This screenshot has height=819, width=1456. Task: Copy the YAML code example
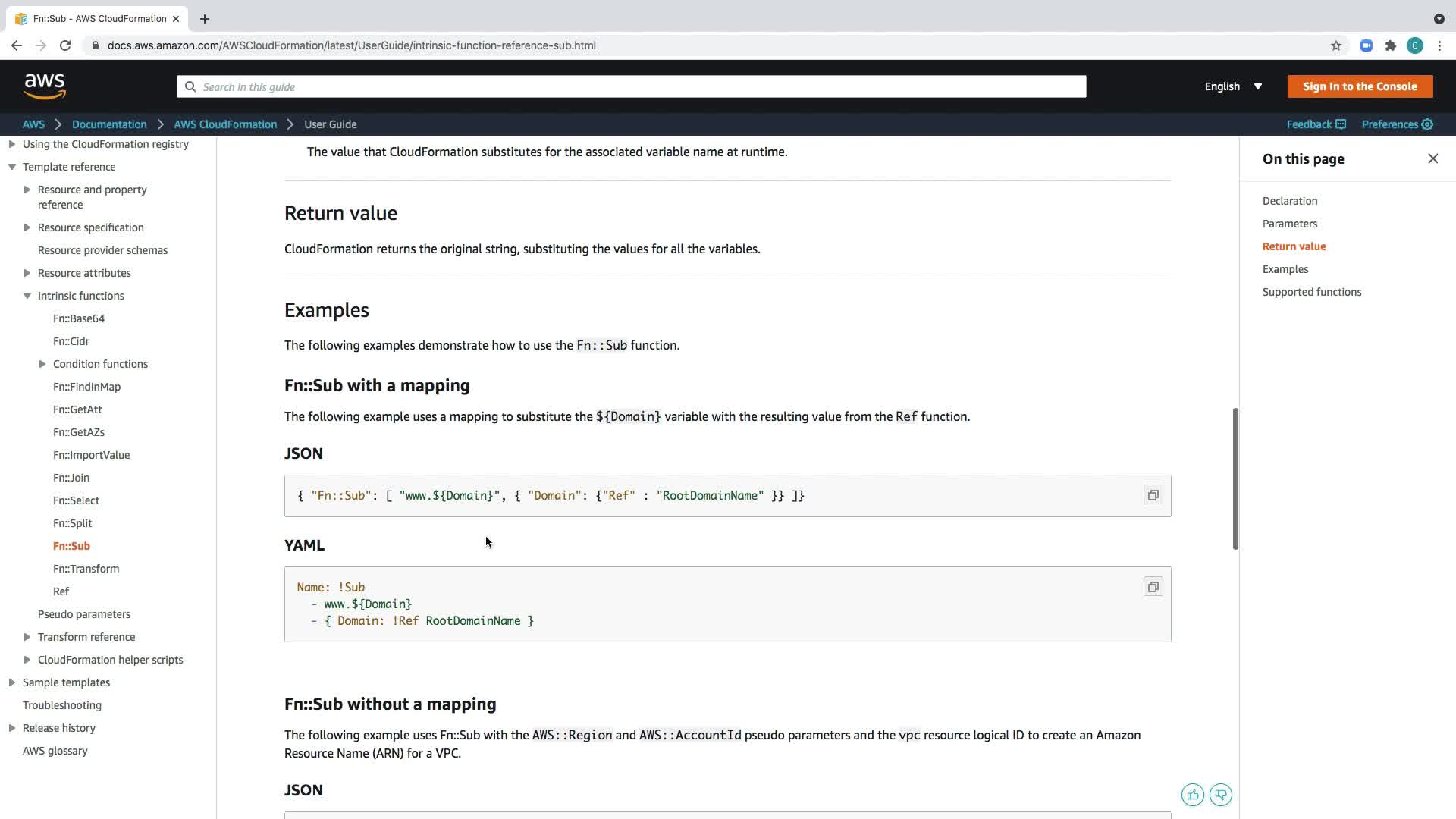click(x=1153, y=587)
